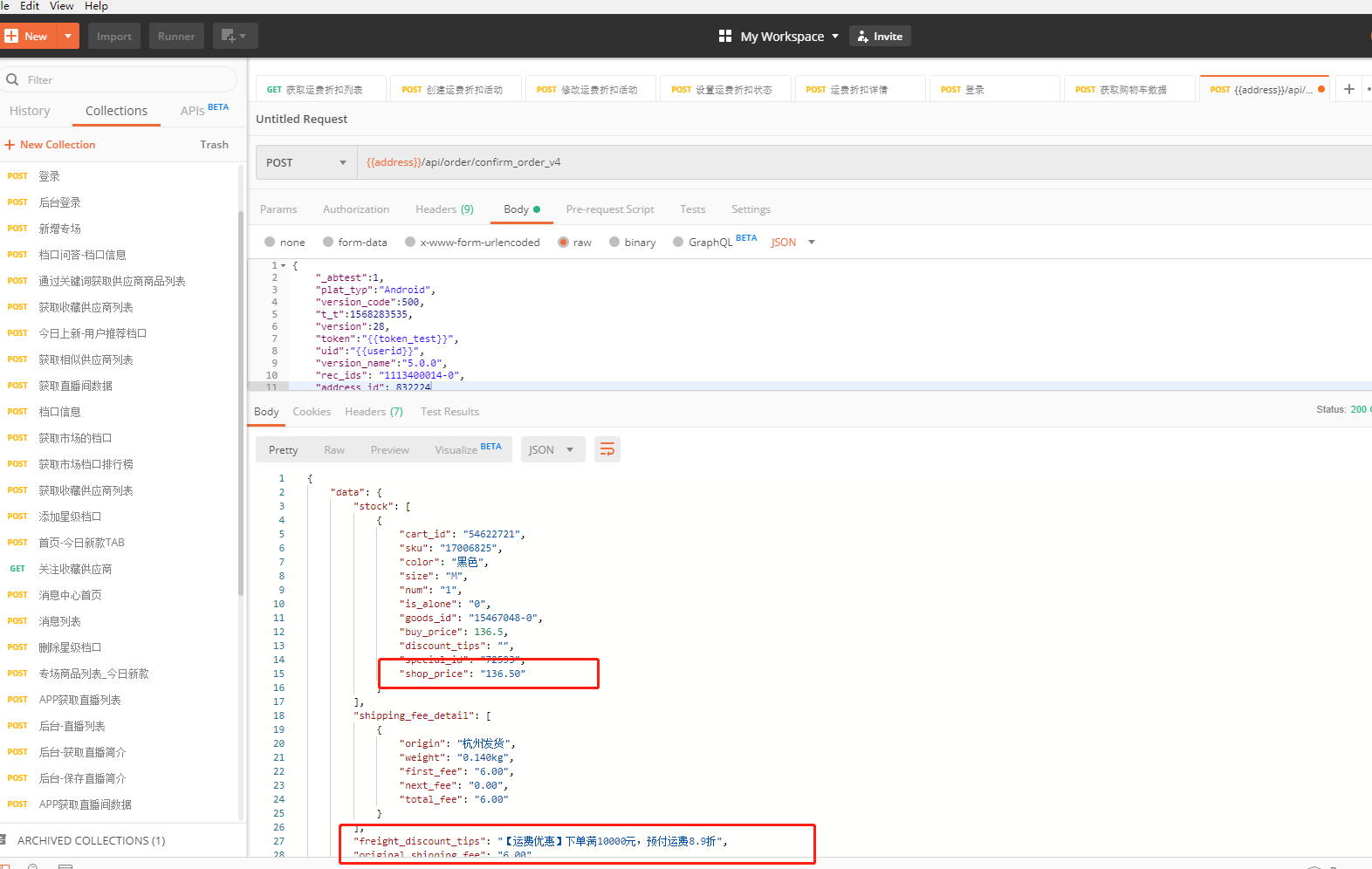Open the response Cookies tab
Image resolution: width=1372 pixels, height=869 pixels.
click(x=312, y=412)
